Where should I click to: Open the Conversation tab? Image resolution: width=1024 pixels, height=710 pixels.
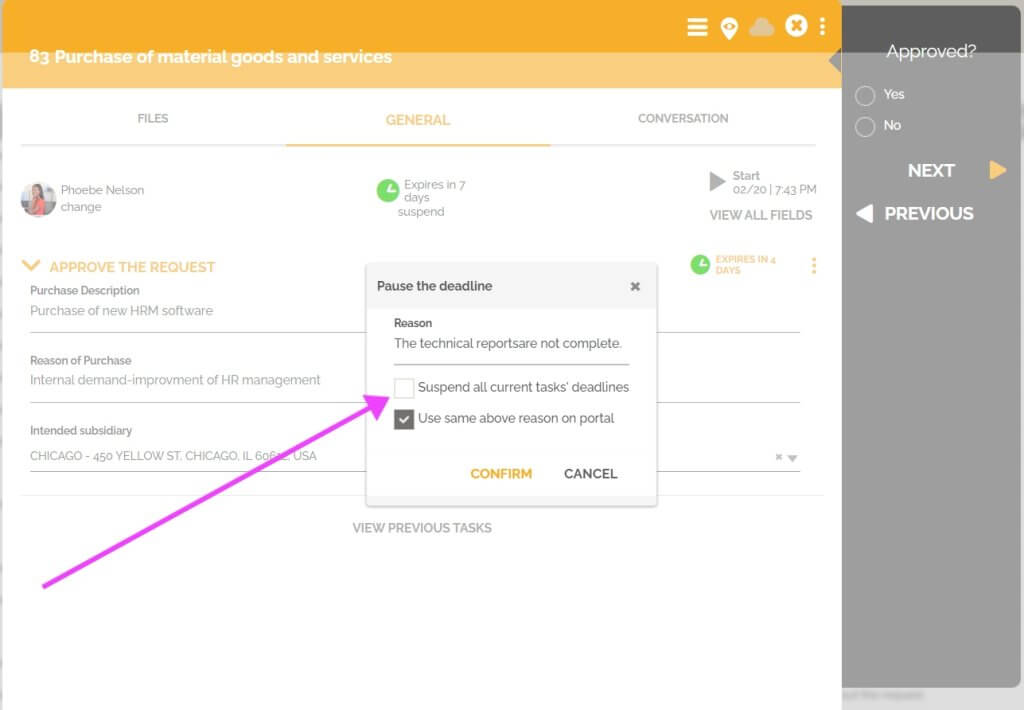pos(683,118)
